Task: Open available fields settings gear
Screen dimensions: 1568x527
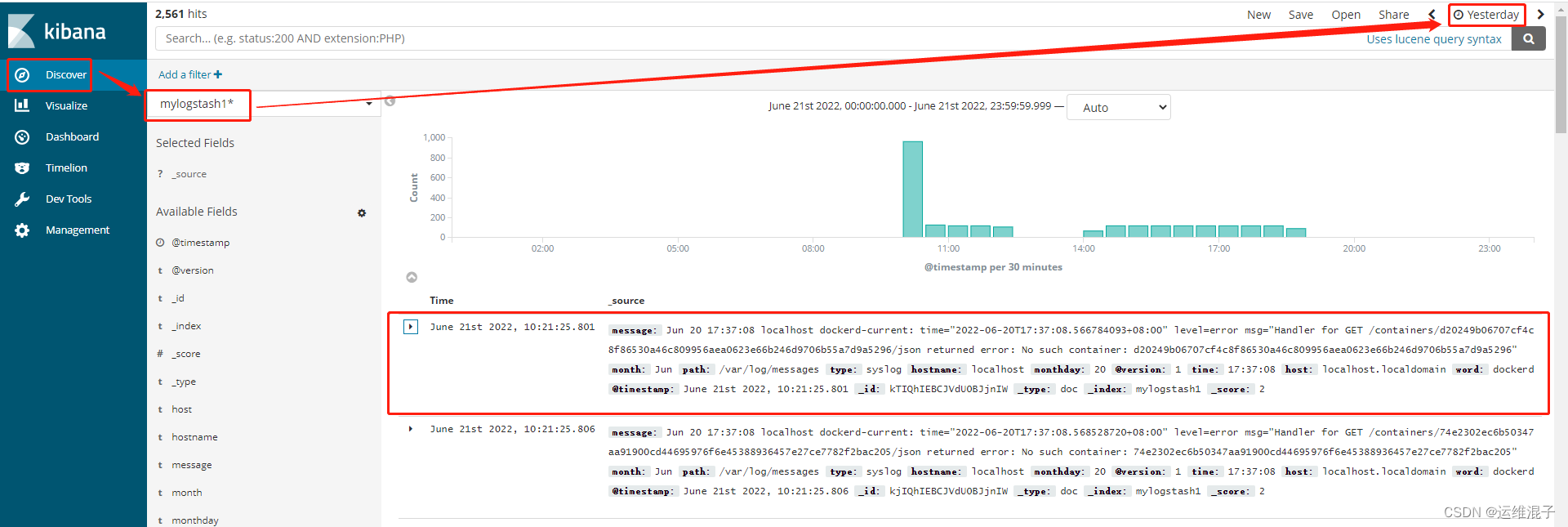Action: pyautogui.click(x=362, y=212)
